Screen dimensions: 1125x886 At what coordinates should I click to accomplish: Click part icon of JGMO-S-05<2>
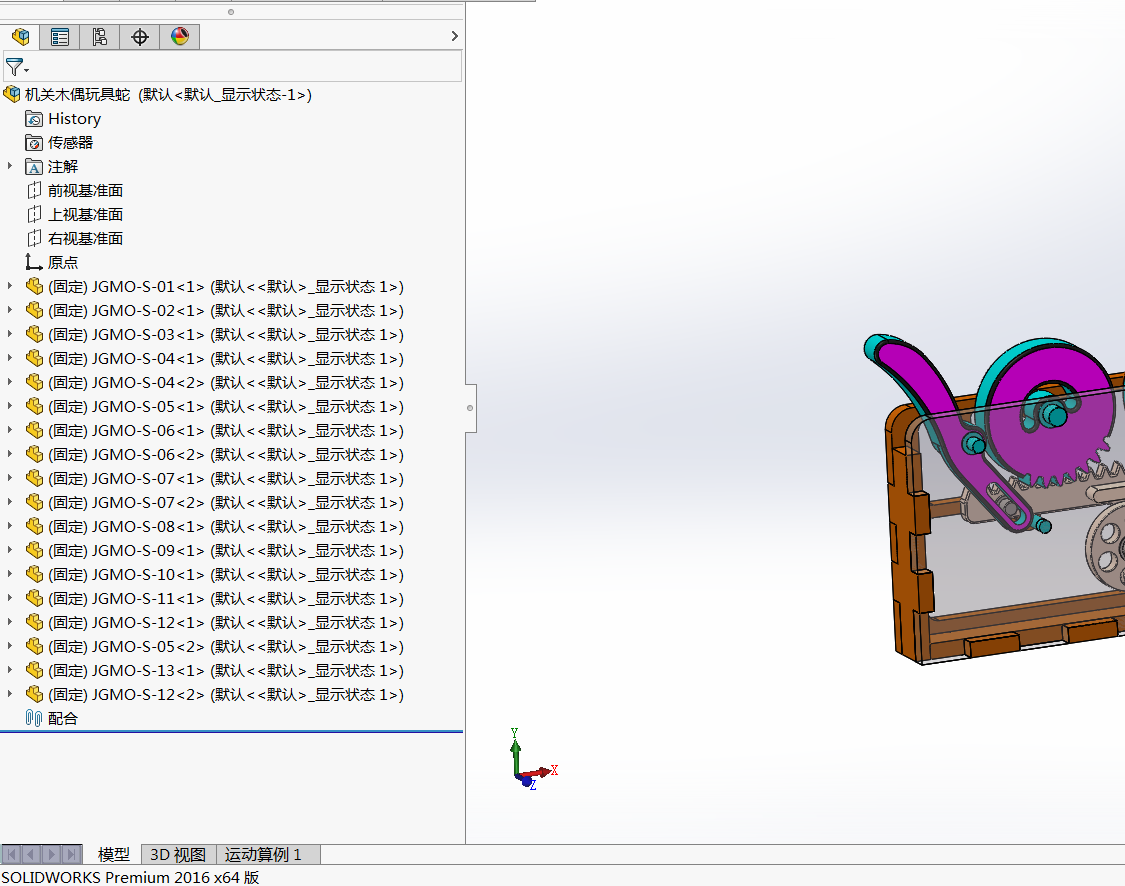click(x=34, y=646)
